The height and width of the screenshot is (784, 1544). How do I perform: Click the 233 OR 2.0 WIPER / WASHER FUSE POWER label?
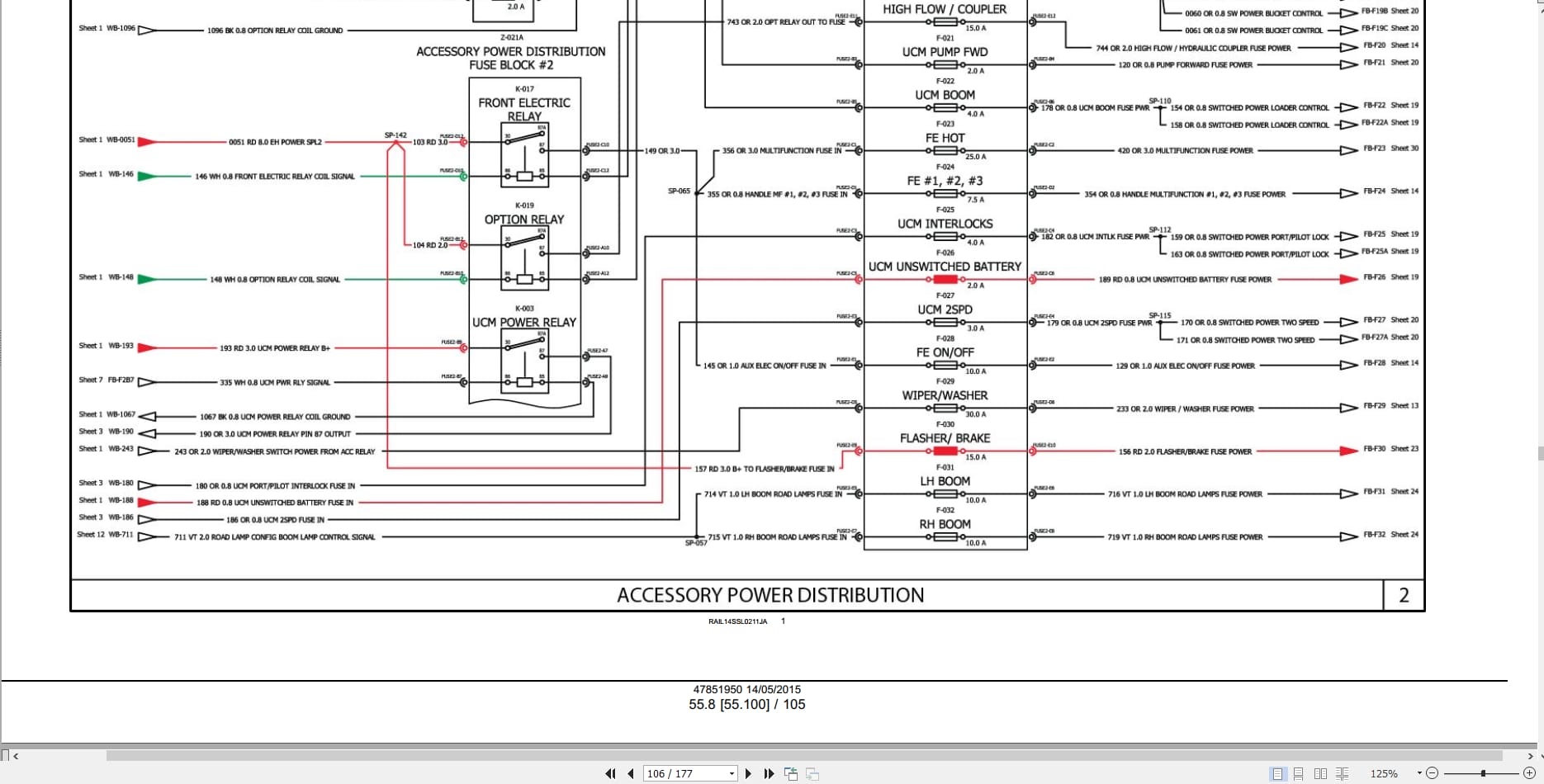click(x=1185, y=409)
